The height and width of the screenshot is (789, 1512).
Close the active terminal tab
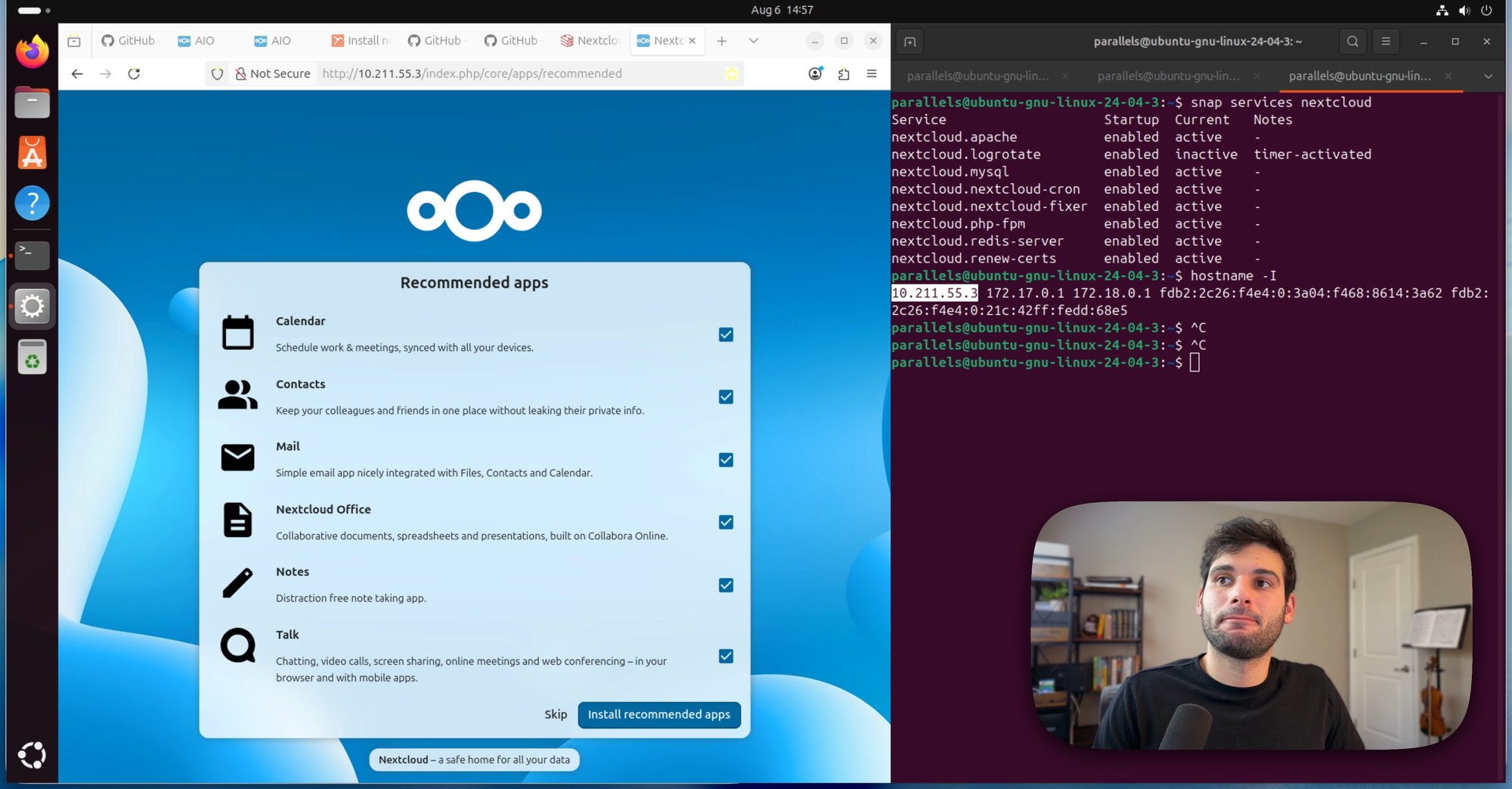coord(1448,76)
